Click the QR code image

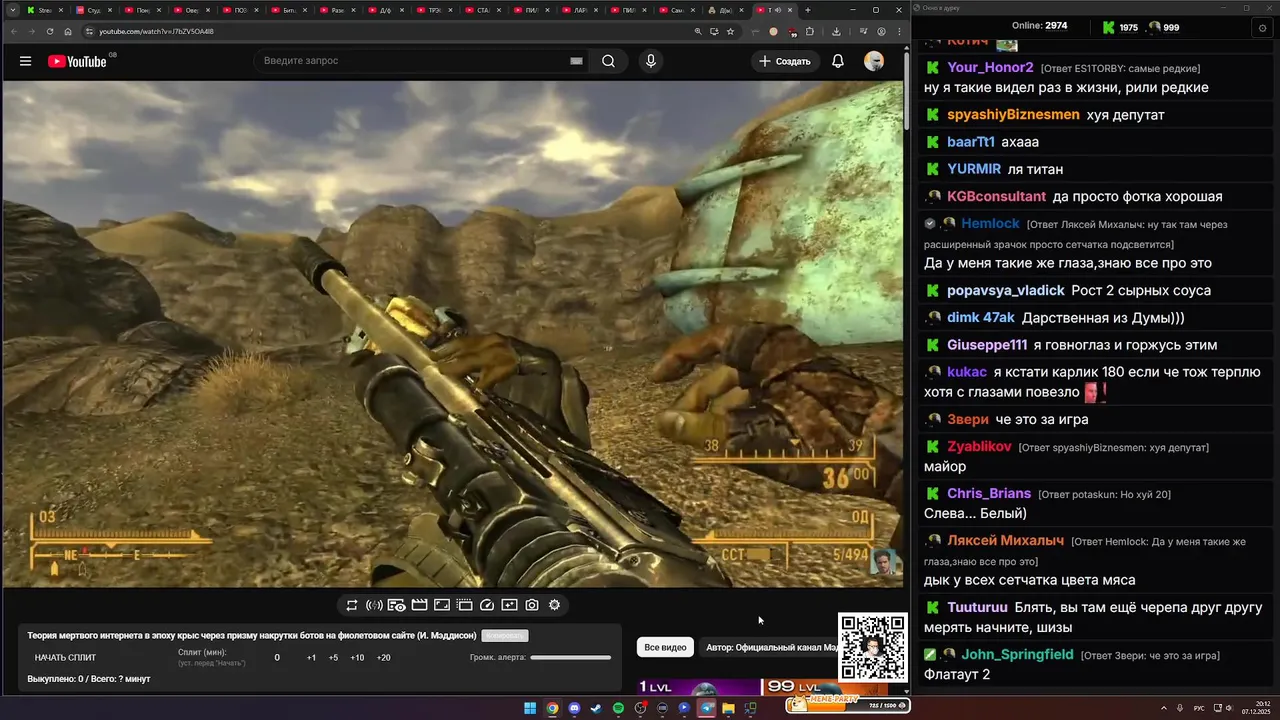coord(872,648)
